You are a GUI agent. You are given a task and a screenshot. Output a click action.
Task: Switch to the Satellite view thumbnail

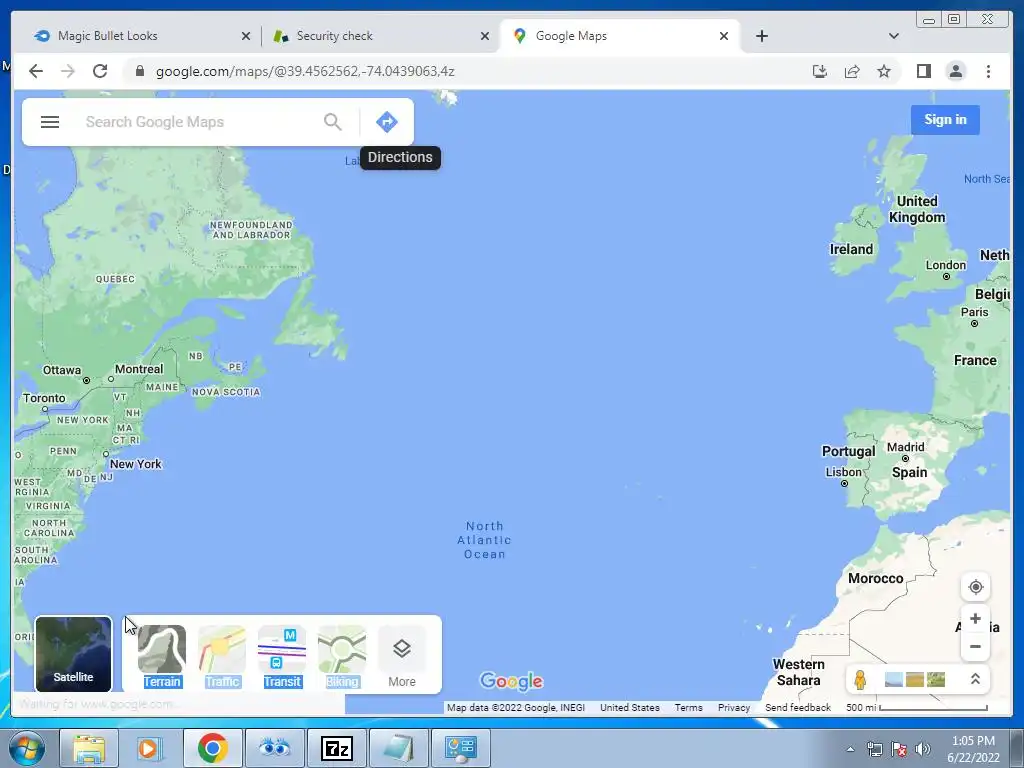pyautogui.click(x=73, y=654)
